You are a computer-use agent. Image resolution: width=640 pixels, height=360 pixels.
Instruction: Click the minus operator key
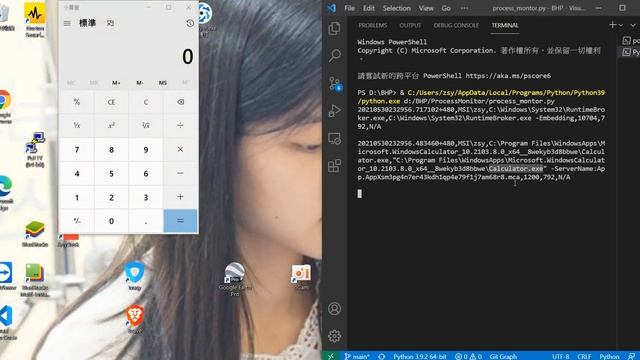[x=180, y=173]
